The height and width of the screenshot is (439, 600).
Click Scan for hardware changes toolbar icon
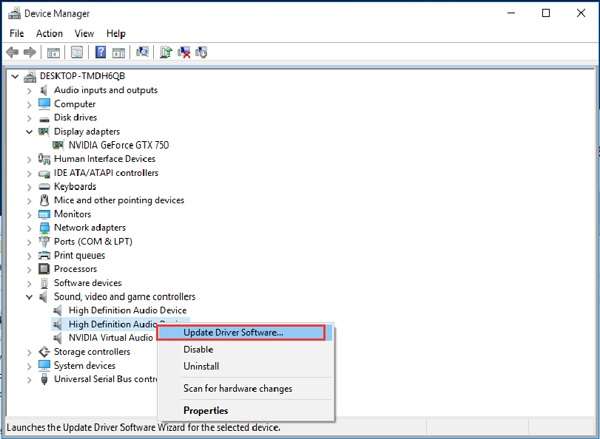pyautogui.click(x=142, y=52)
